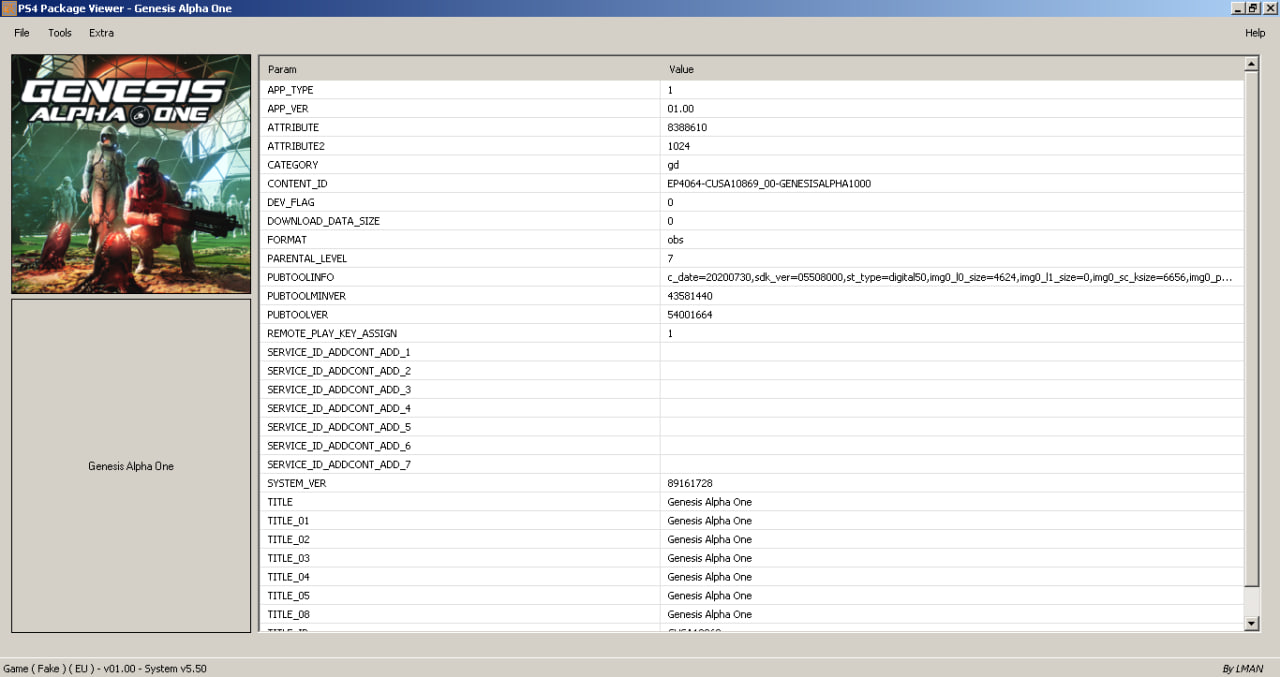
Task: Select the SERVICE_ID_ADDCONT_ADD_4 row
Action: coord(752,408)
